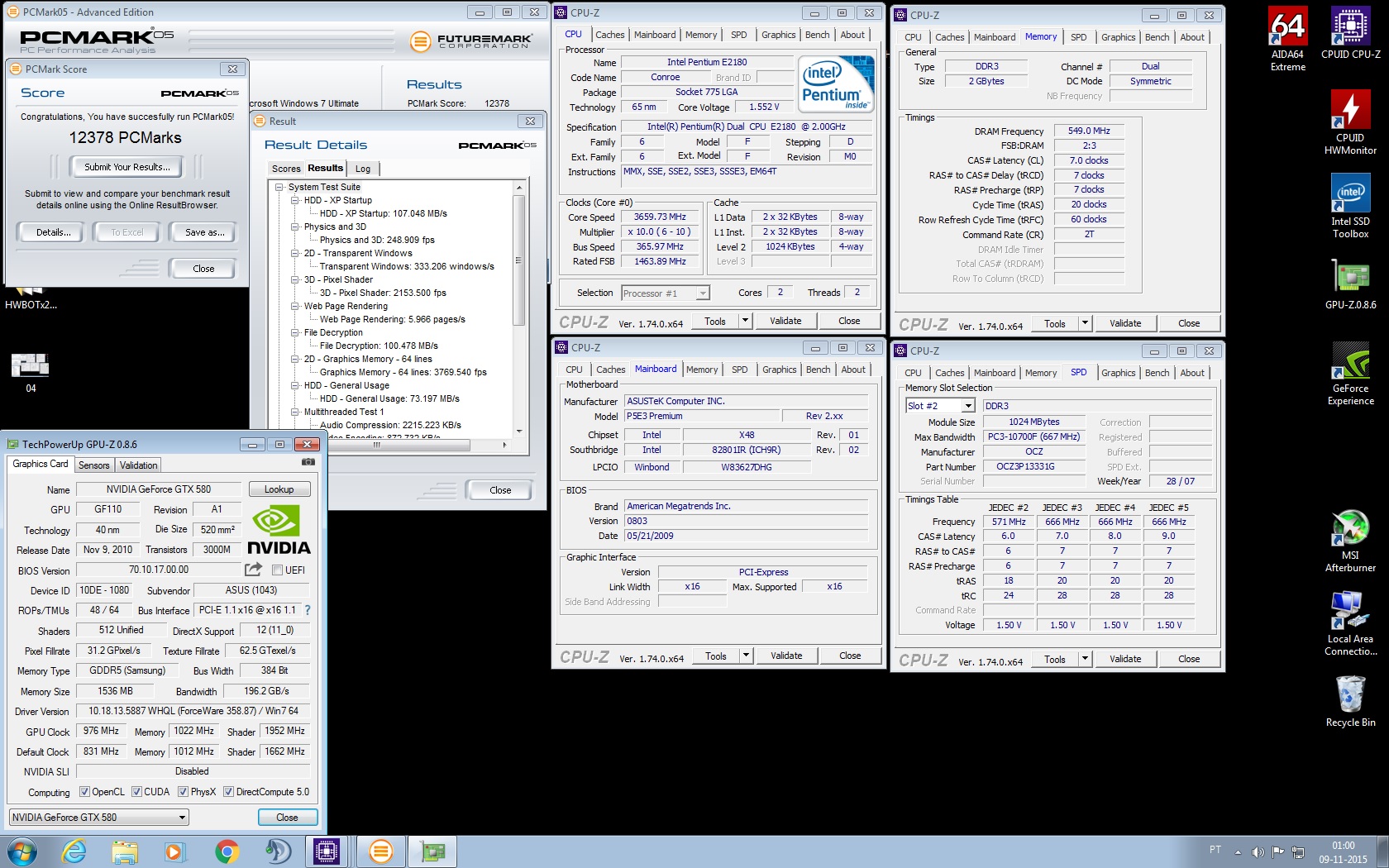
Task: Open Tools dropdown arrow in CPU tab window
Action: click(x=745, y=321)
